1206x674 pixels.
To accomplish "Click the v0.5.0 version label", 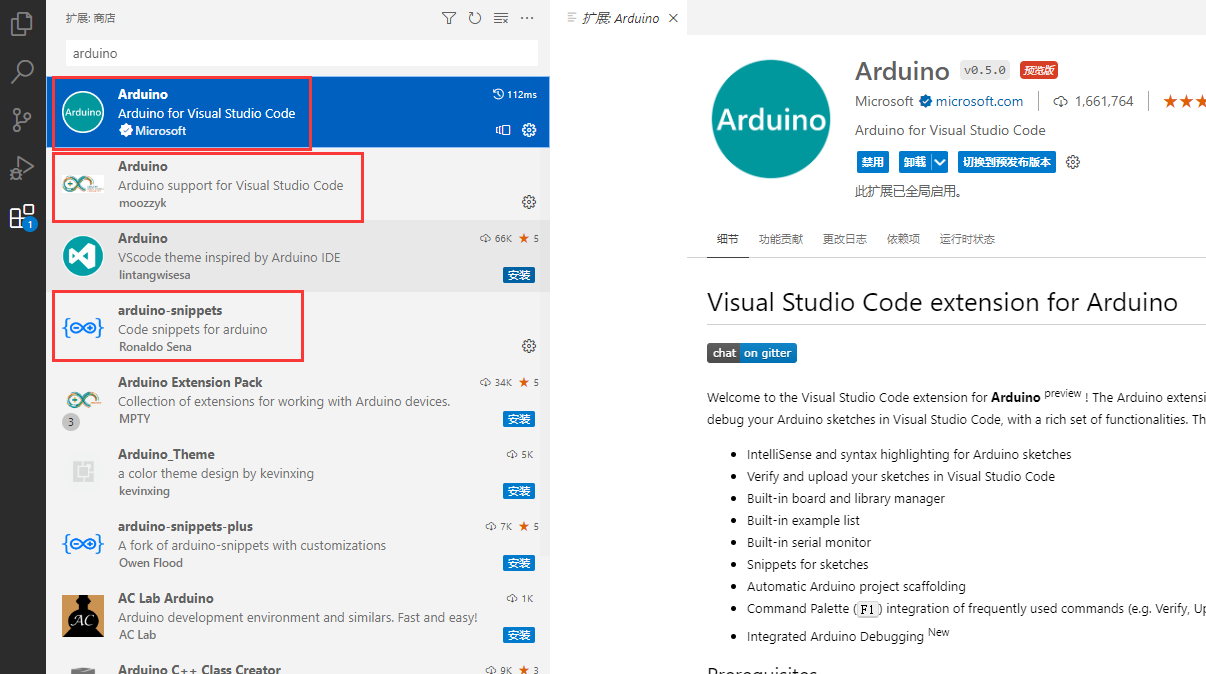I will 984,70.
